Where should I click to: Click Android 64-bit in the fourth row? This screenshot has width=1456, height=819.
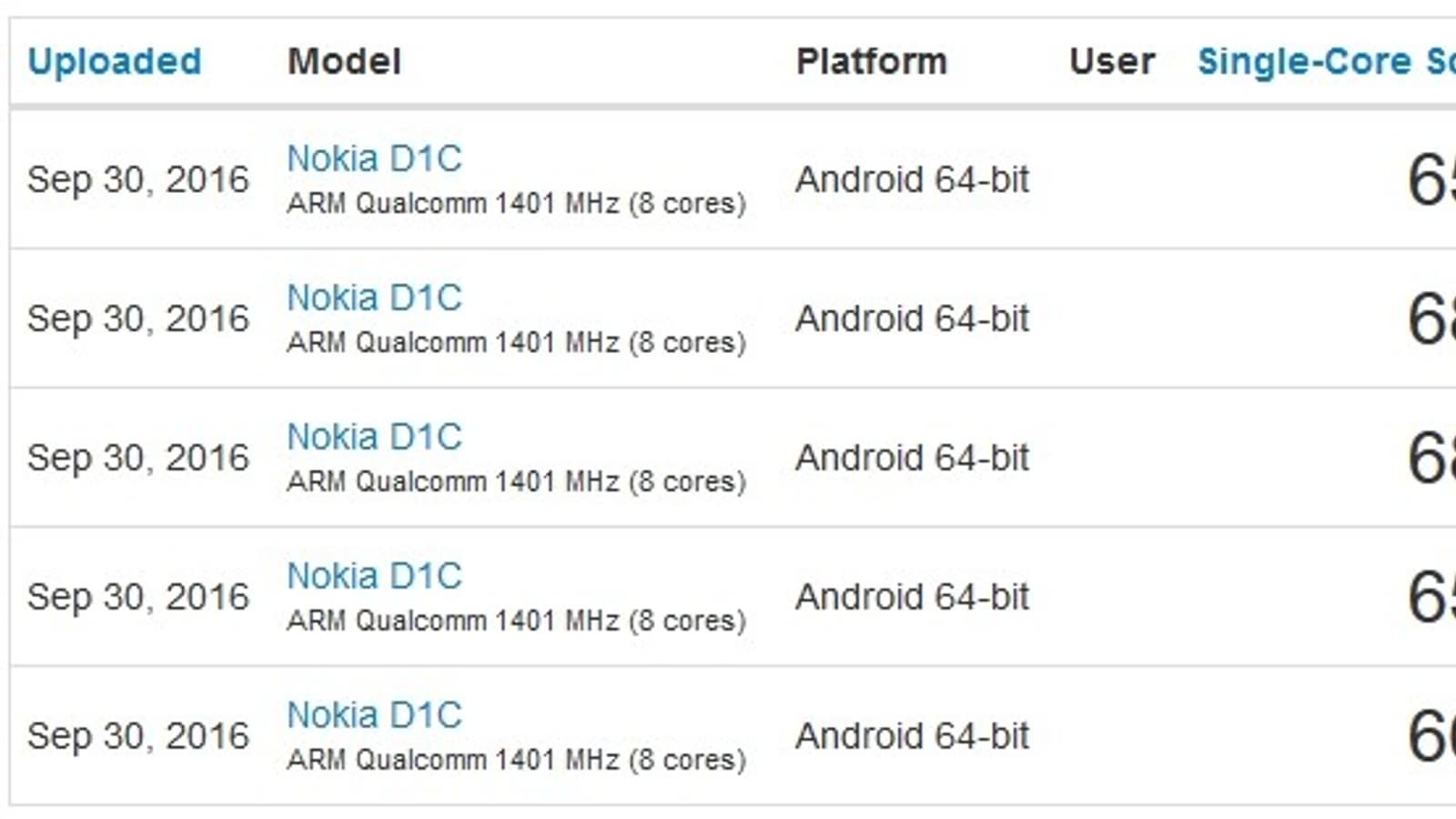[912, 598]
